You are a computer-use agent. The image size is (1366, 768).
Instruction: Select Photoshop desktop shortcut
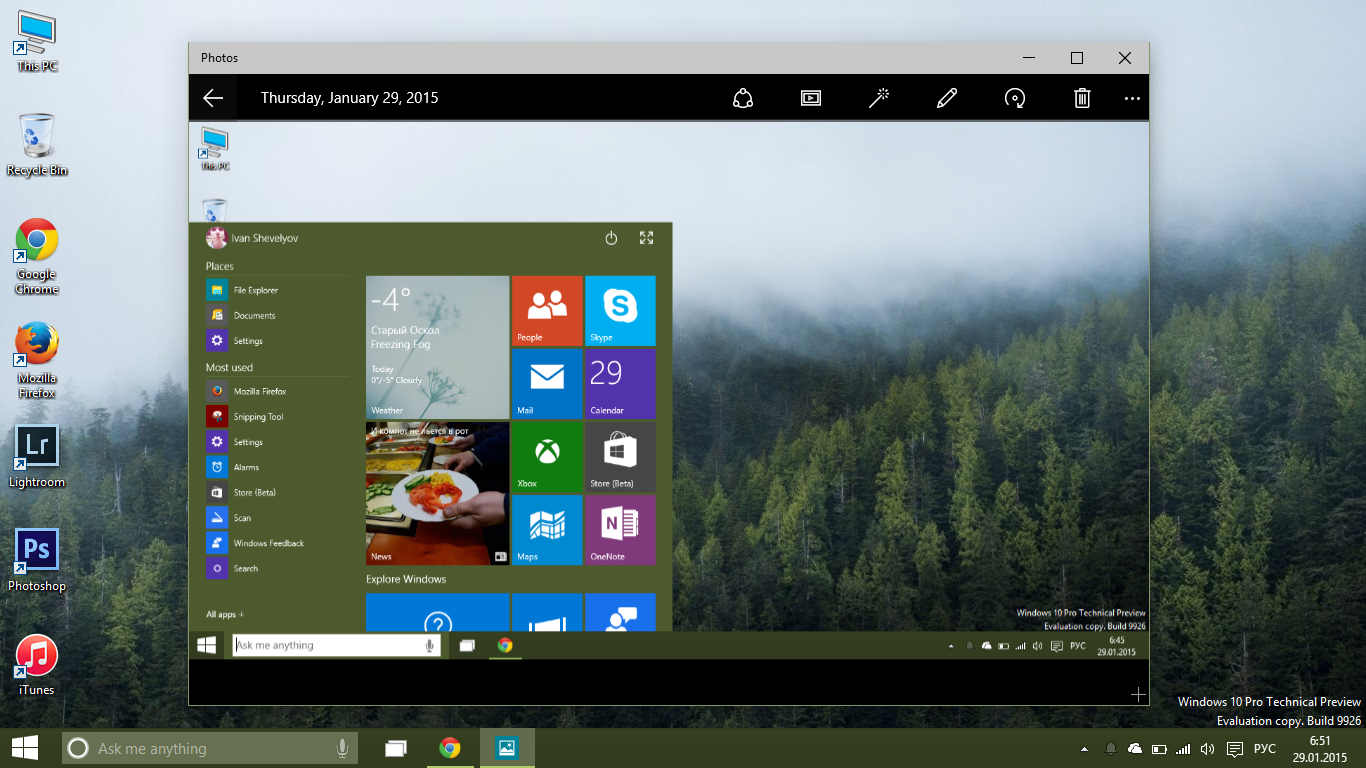pos(37,561)
